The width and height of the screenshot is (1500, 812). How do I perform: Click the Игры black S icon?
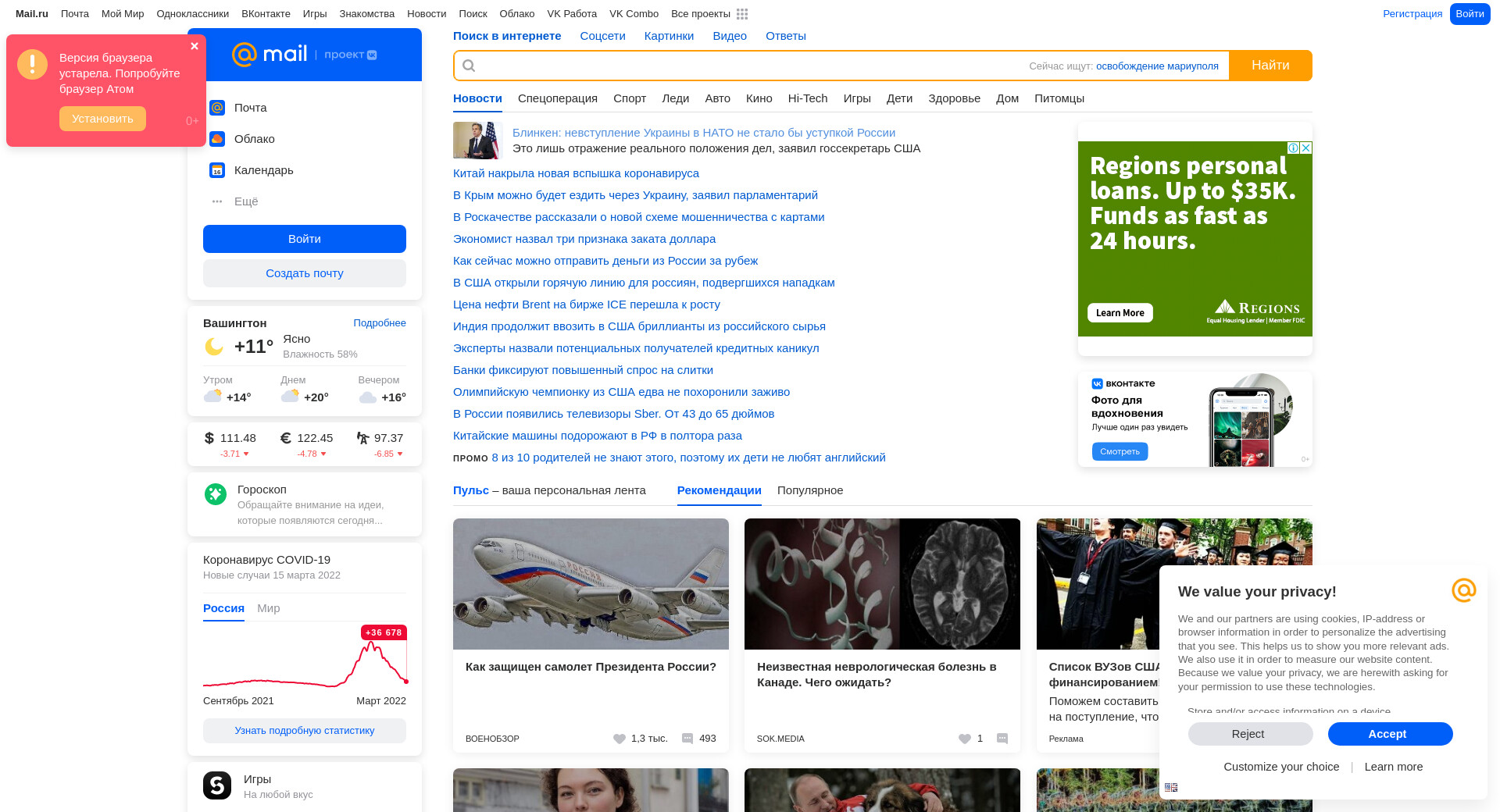(217, 785)
